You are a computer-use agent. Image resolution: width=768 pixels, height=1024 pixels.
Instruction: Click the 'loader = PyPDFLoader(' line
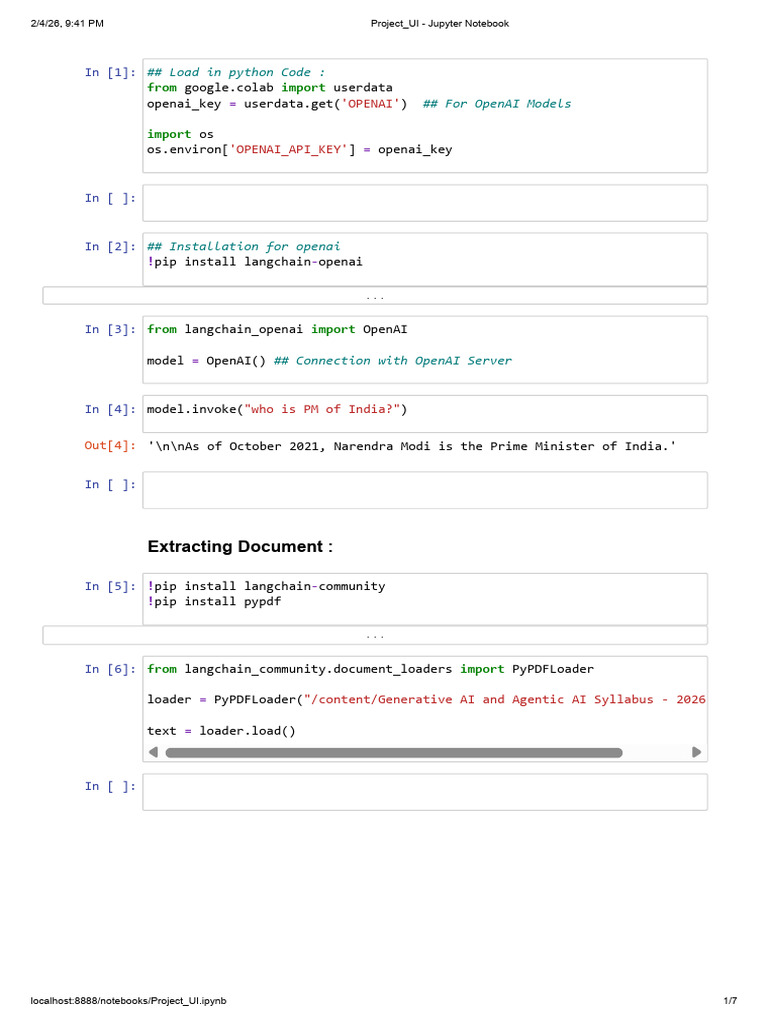pos(426,699)
